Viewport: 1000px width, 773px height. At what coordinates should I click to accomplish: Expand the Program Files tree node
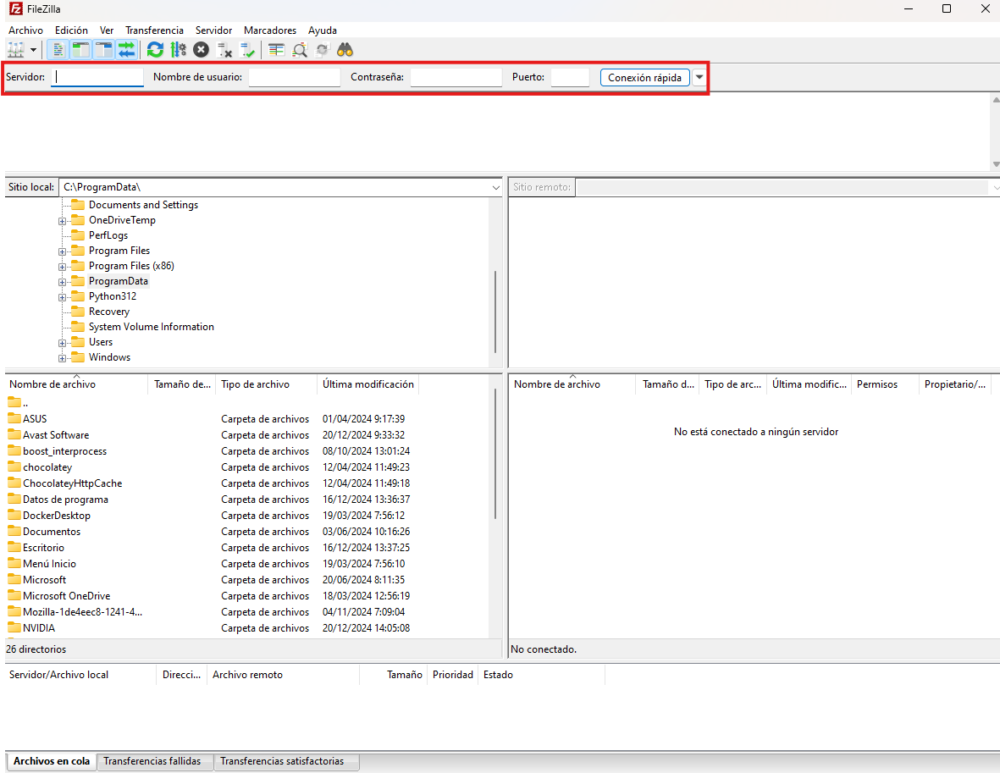coord(62,251)
